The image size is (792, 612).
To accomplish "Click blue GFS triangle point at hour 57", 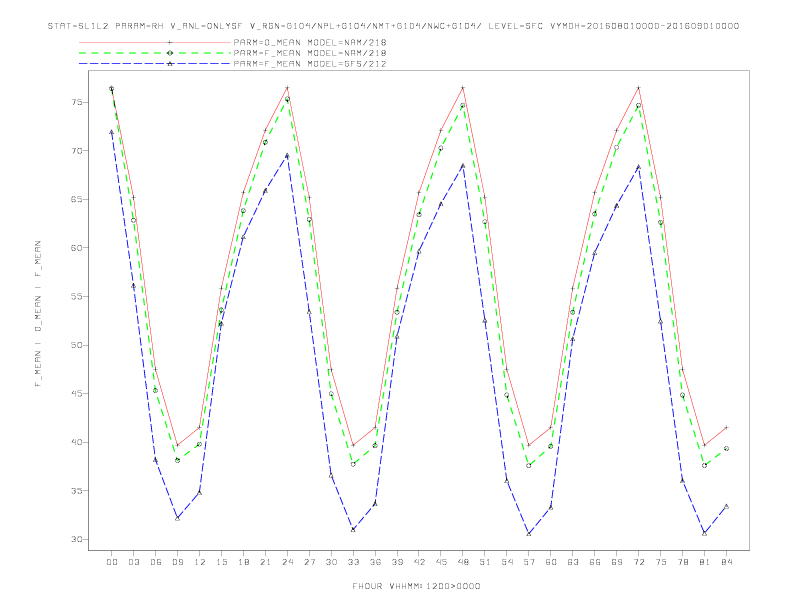I will pos(529,534).
